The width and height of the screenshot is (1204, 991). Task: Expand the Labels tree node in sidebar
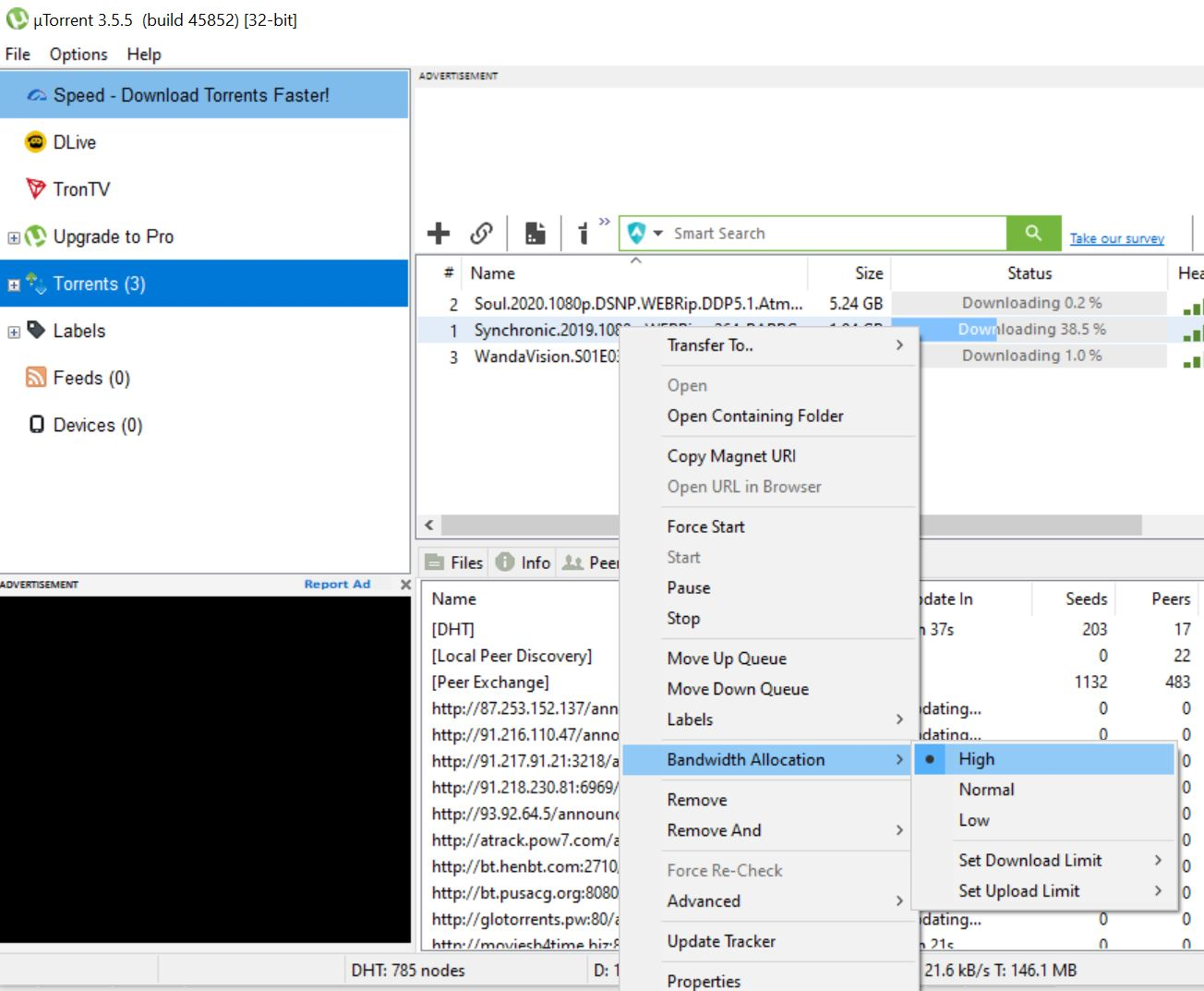pos(14,332)
